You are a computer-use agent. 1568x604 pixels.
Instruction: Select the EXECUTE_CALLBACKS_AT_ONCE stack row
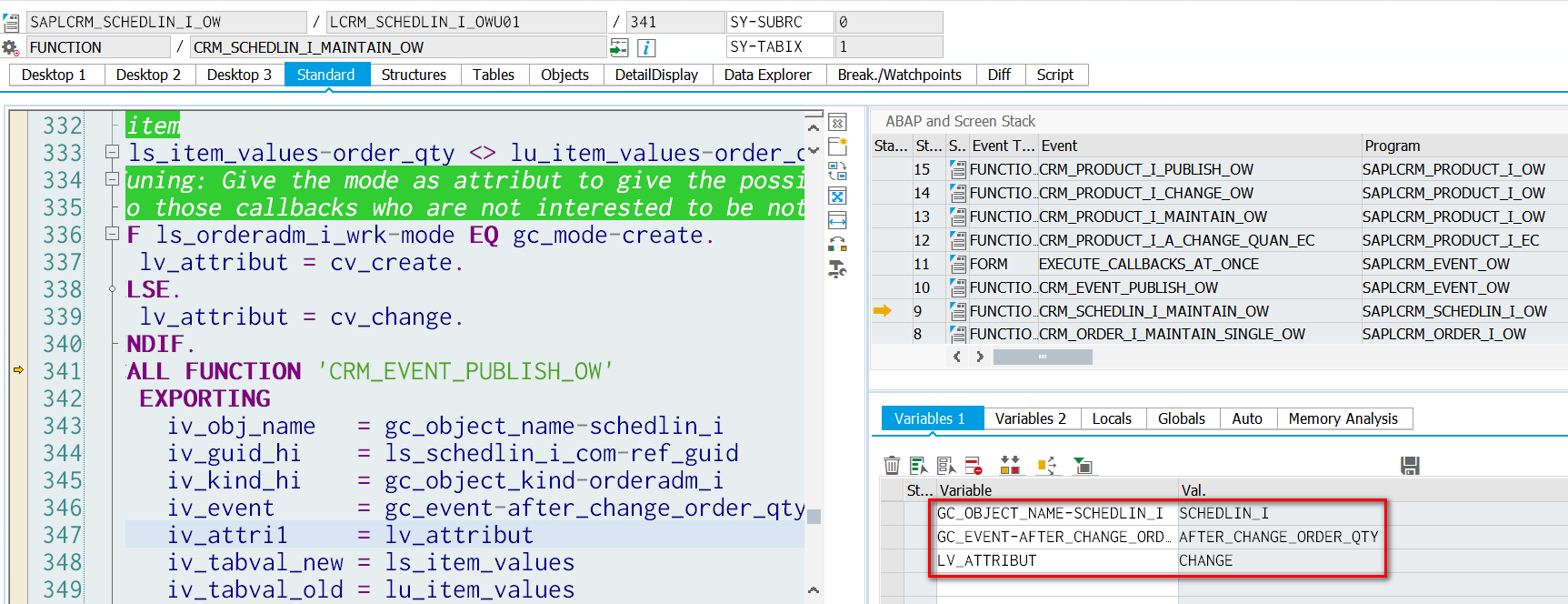[x=1148, y=264]
